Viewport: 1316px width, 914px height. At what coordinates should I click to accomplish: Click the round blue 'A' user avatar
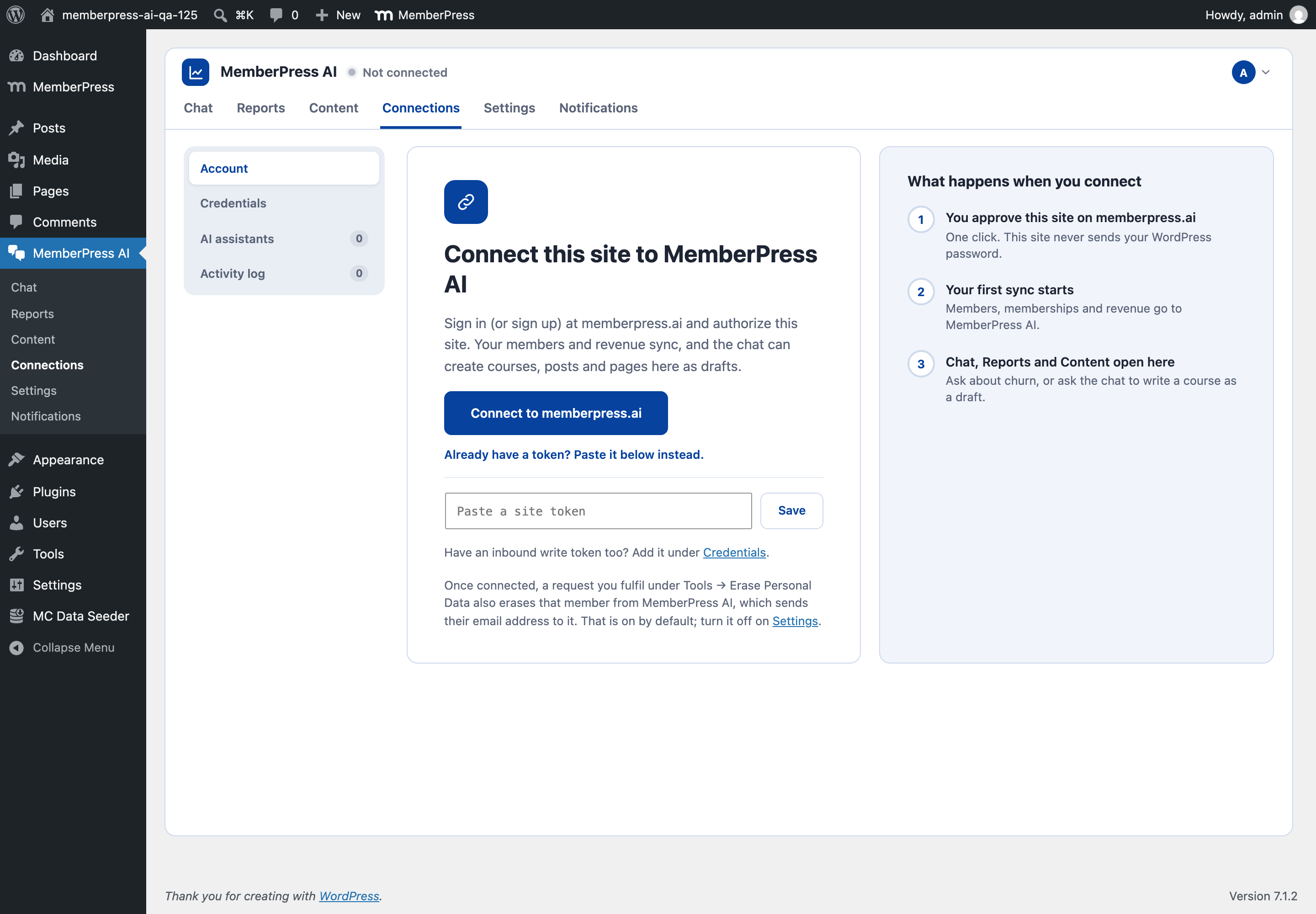[1243, 72]
